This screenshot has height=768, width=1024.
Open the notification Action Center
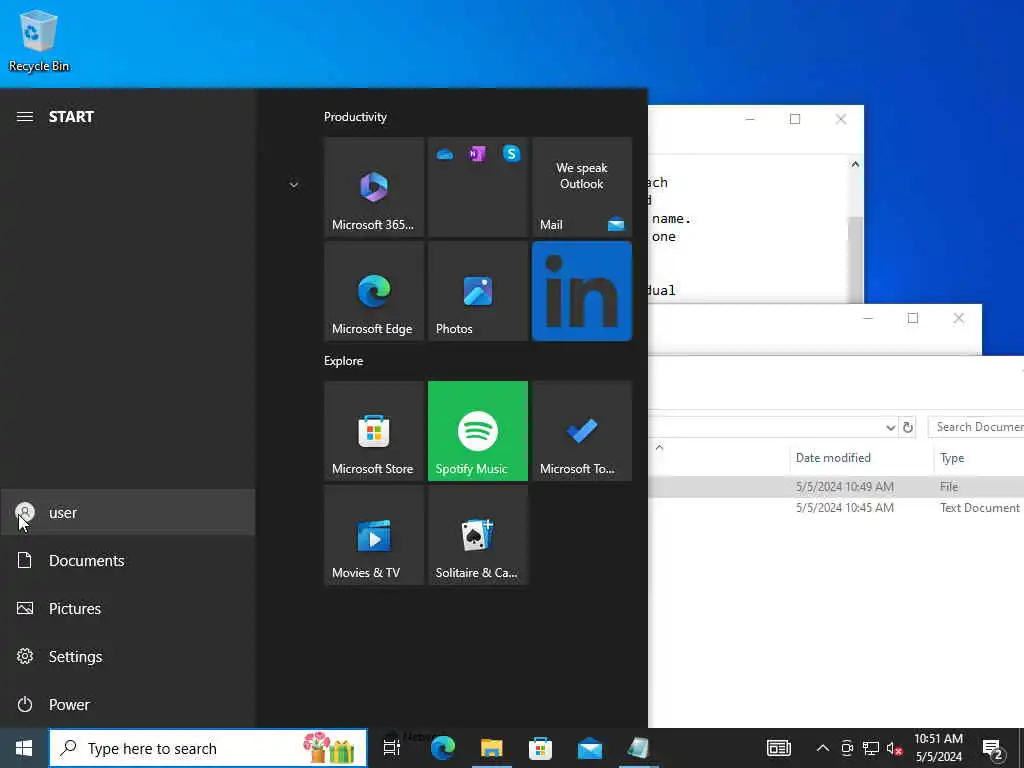point(993,748)
